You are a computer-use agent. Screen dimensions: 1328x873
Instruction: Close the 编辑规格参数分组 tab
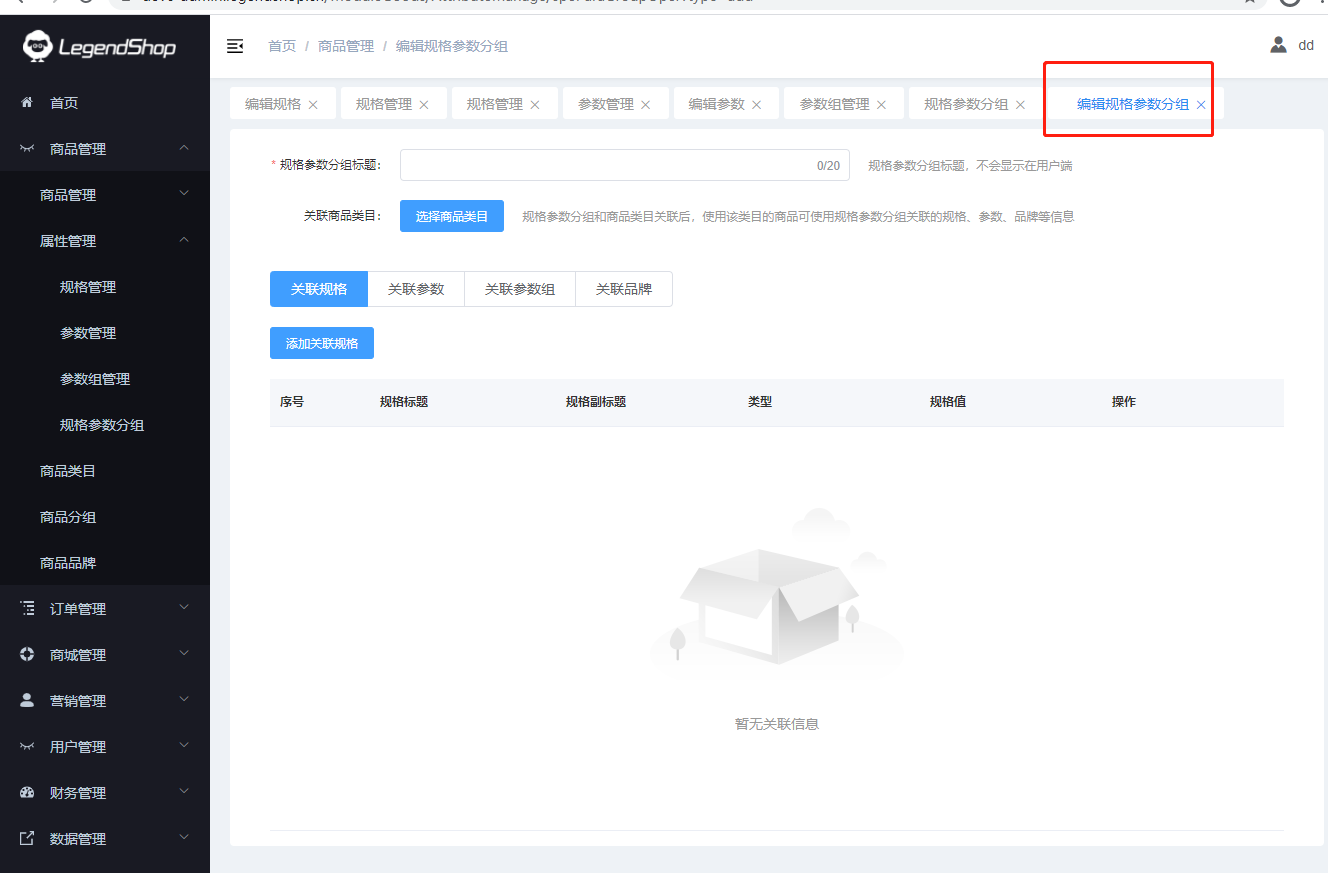(x=1201, y=105)
